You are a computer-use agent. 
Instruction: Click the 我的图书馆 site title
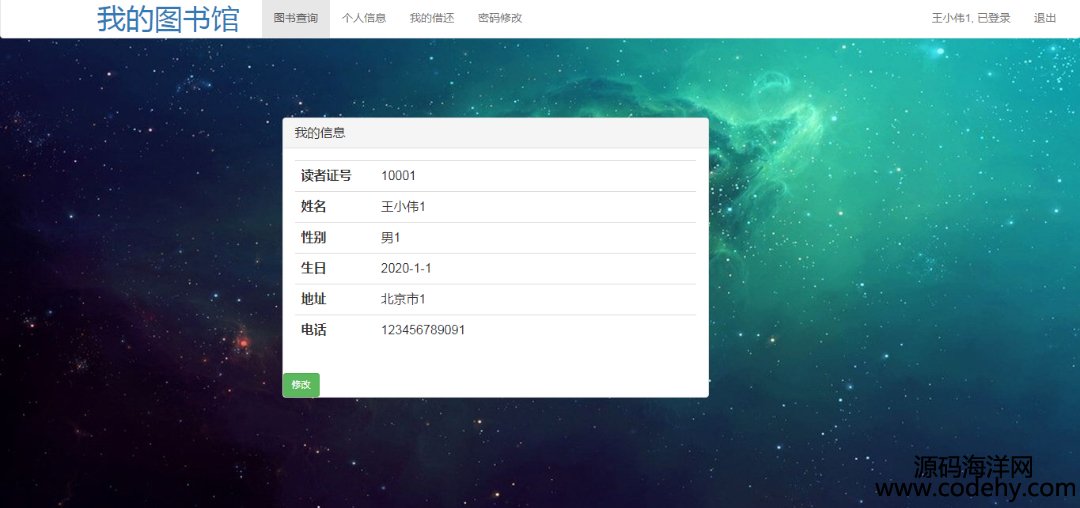tap(168, 19)
